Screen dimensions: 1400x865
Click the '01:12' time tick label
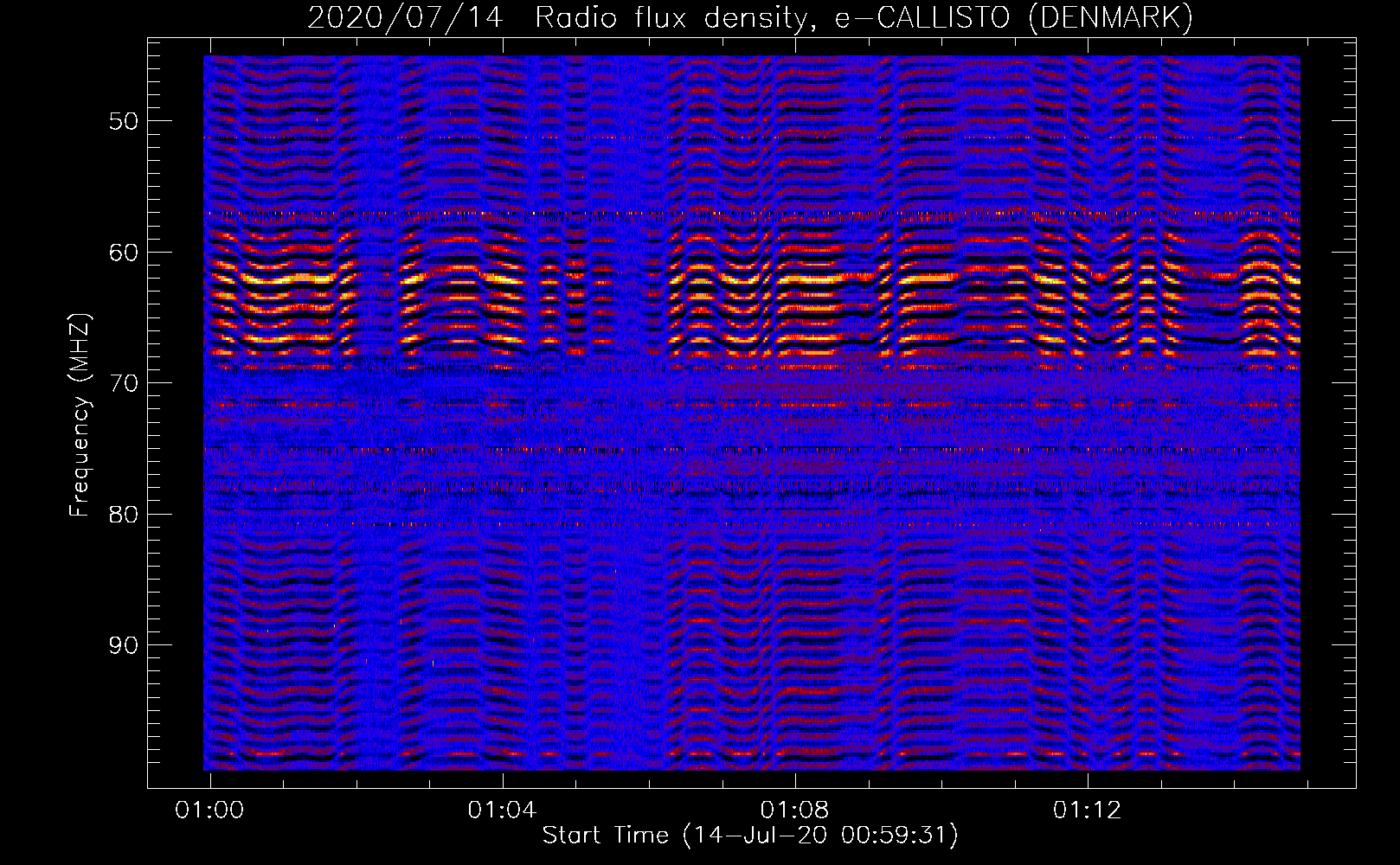pos(1087,811)
